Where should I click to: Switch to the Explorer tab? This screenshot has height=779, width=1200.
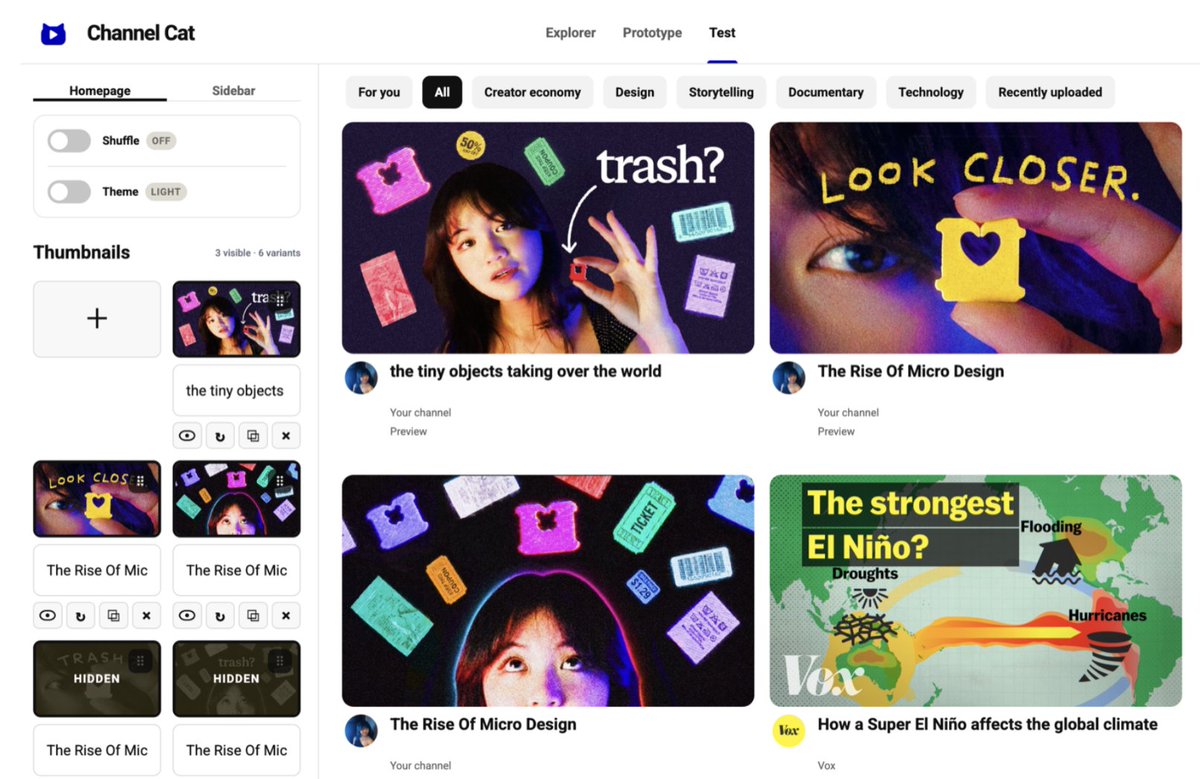click(x=571, y=33)
